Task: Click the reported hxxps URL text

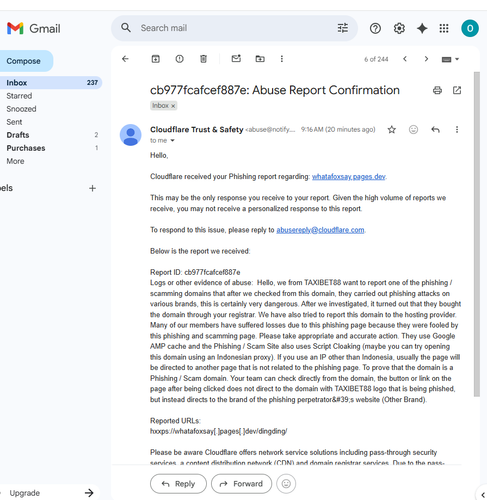Action: (x=219, y=431)
